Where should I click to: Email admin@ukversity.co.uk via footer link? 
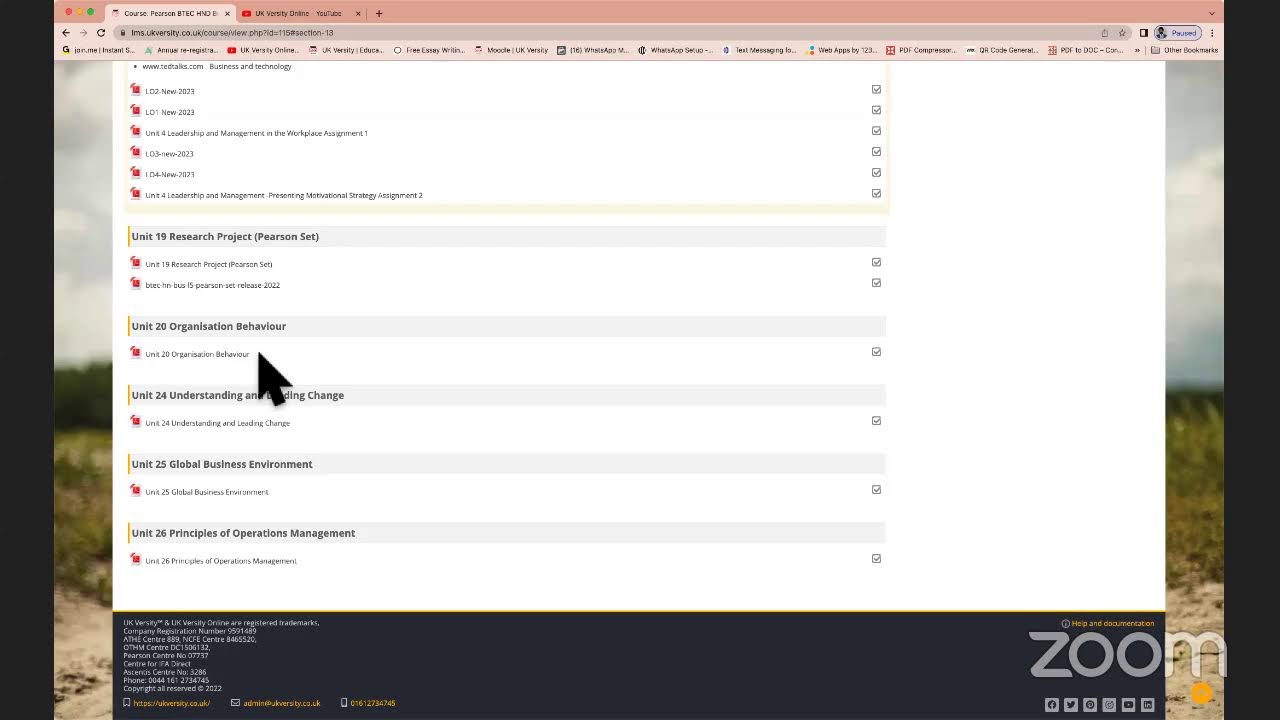point(281,703)
